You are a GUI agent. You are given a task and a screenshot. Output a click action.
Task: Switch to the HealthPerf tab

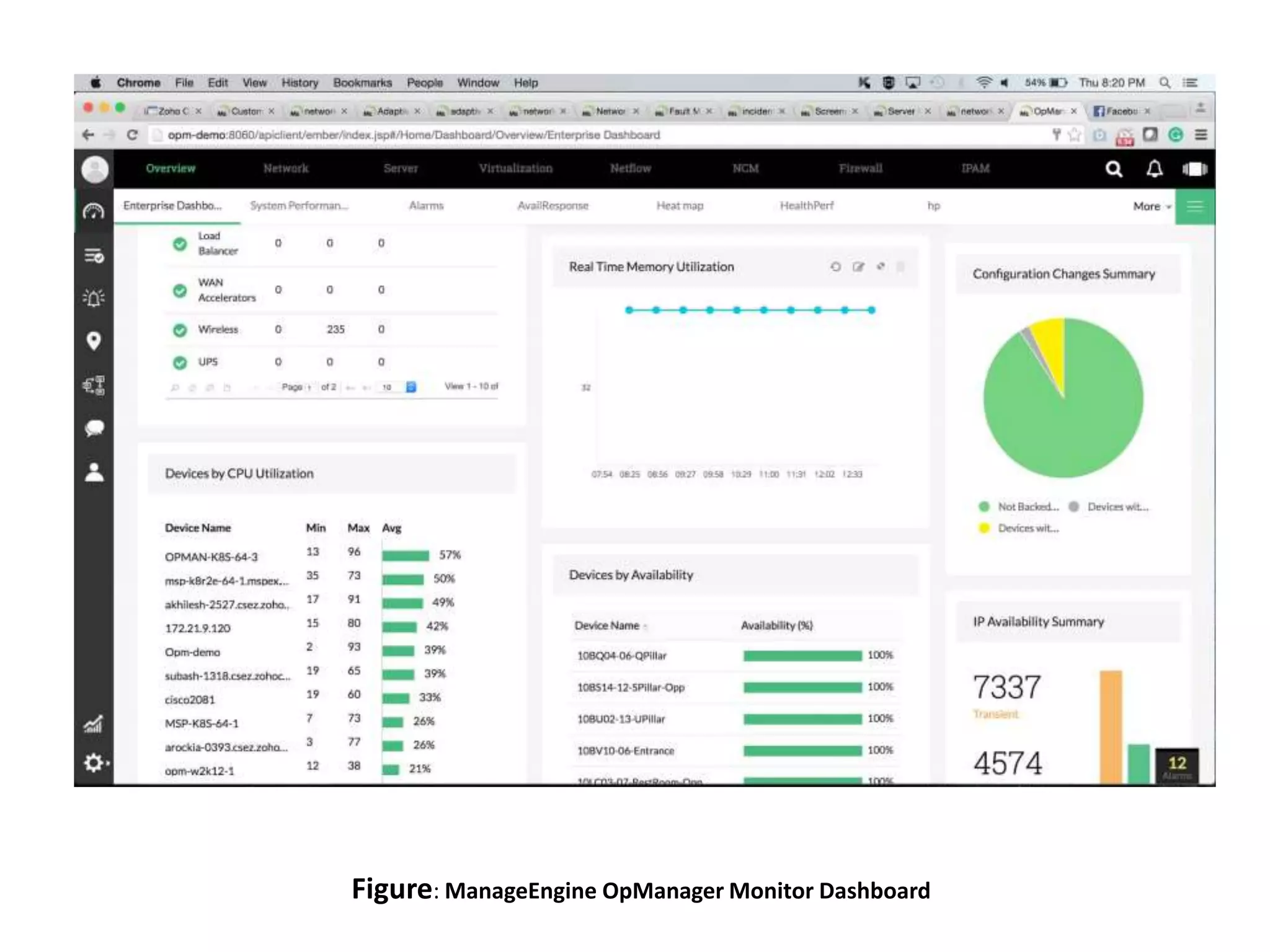click(807, 206)
